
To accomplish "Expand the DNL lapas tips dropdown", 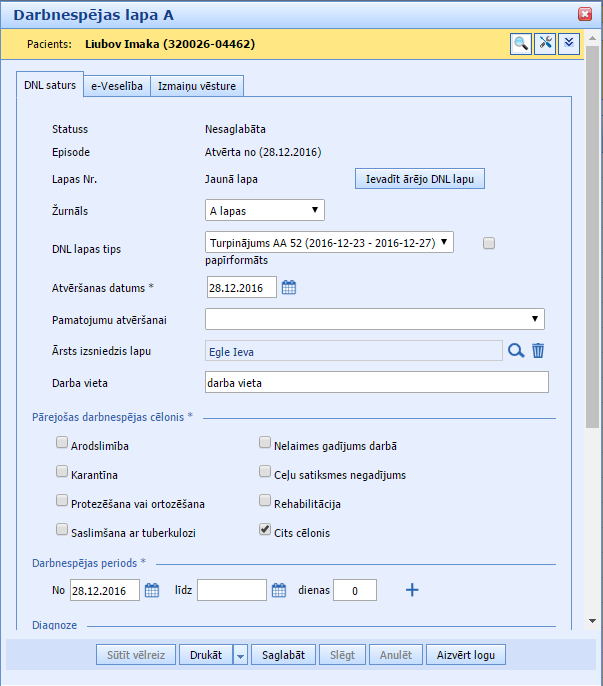I will [329, 242].
